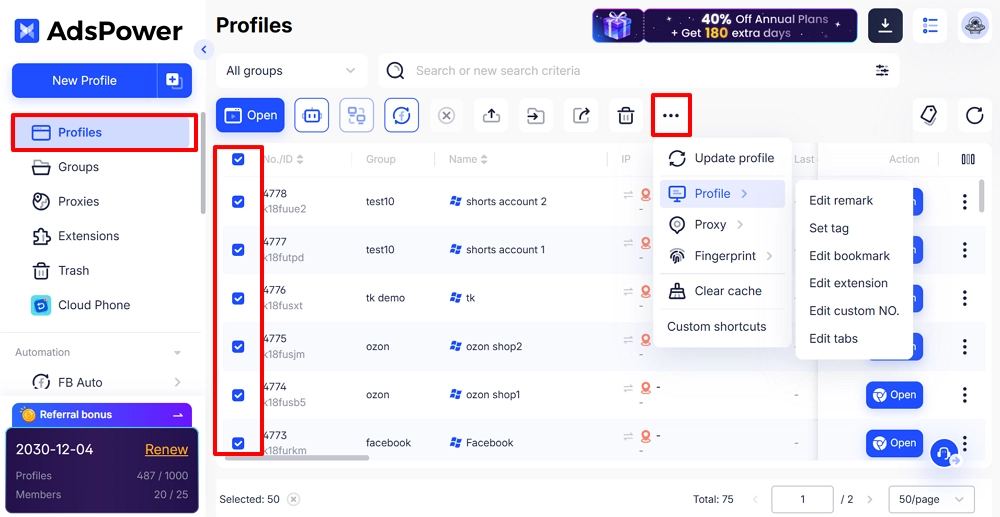The width and height of the screenshot is (1000, 517).
Task: Select Clear cache menu item
Action: [722, 291]
